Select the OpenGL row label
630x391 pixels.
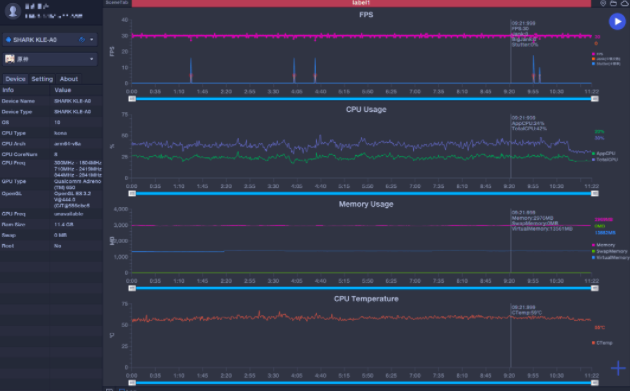point(12,193)
